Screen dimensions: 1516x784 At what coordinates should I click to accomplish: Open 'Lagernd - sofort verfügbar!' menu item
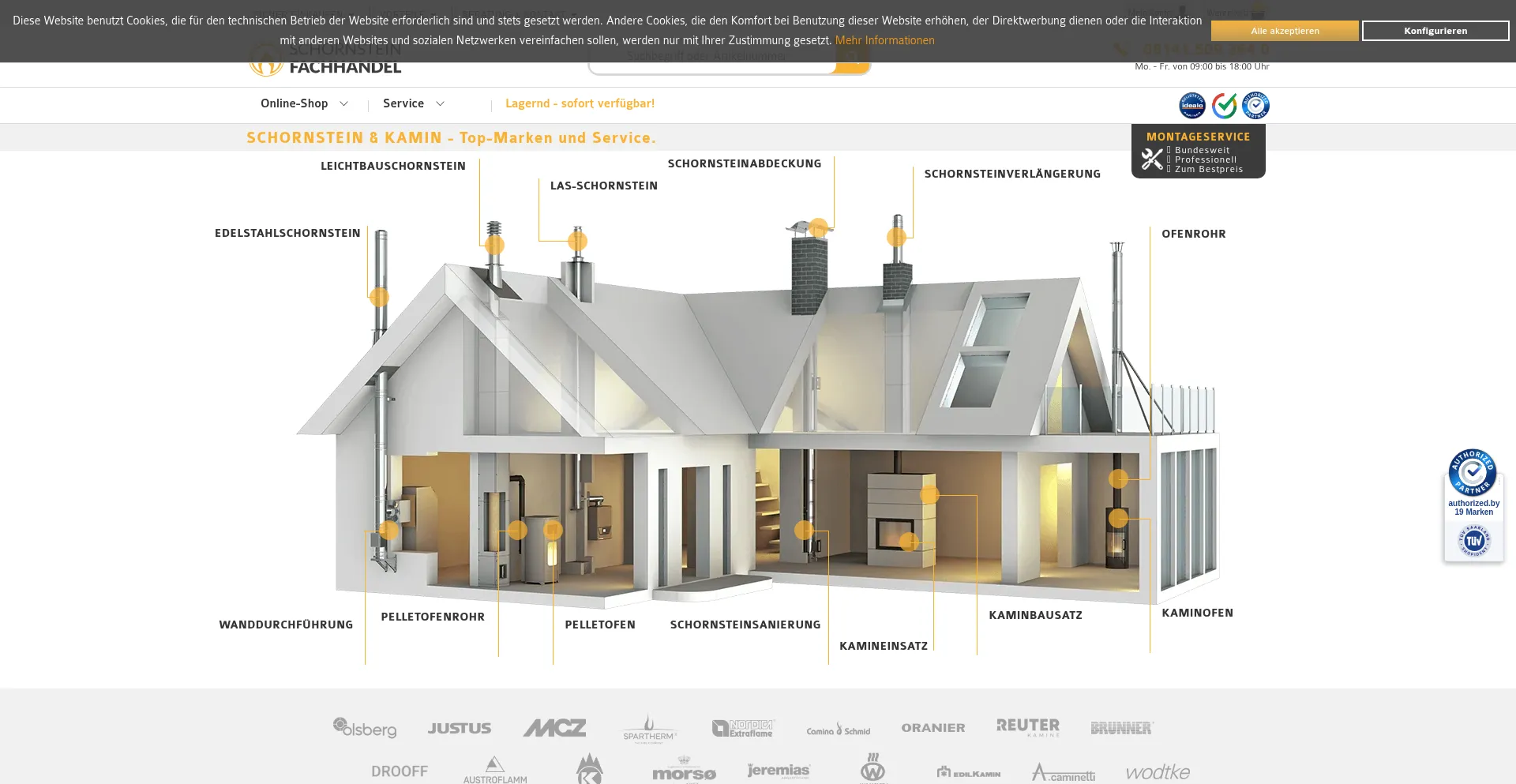coord(580,103)
